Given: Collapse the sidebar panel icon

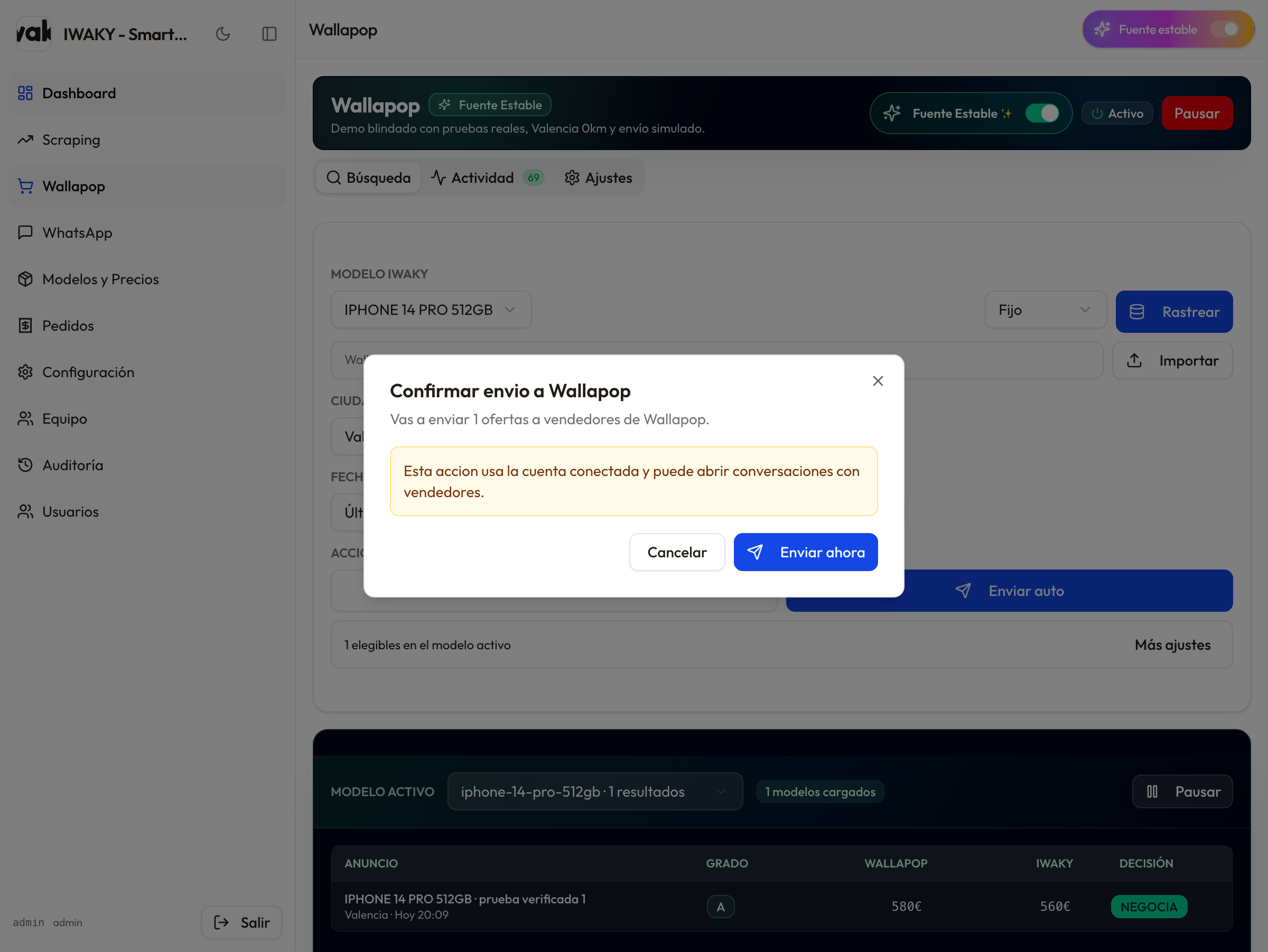Looking at the screenshot, I should click(269, 34).
